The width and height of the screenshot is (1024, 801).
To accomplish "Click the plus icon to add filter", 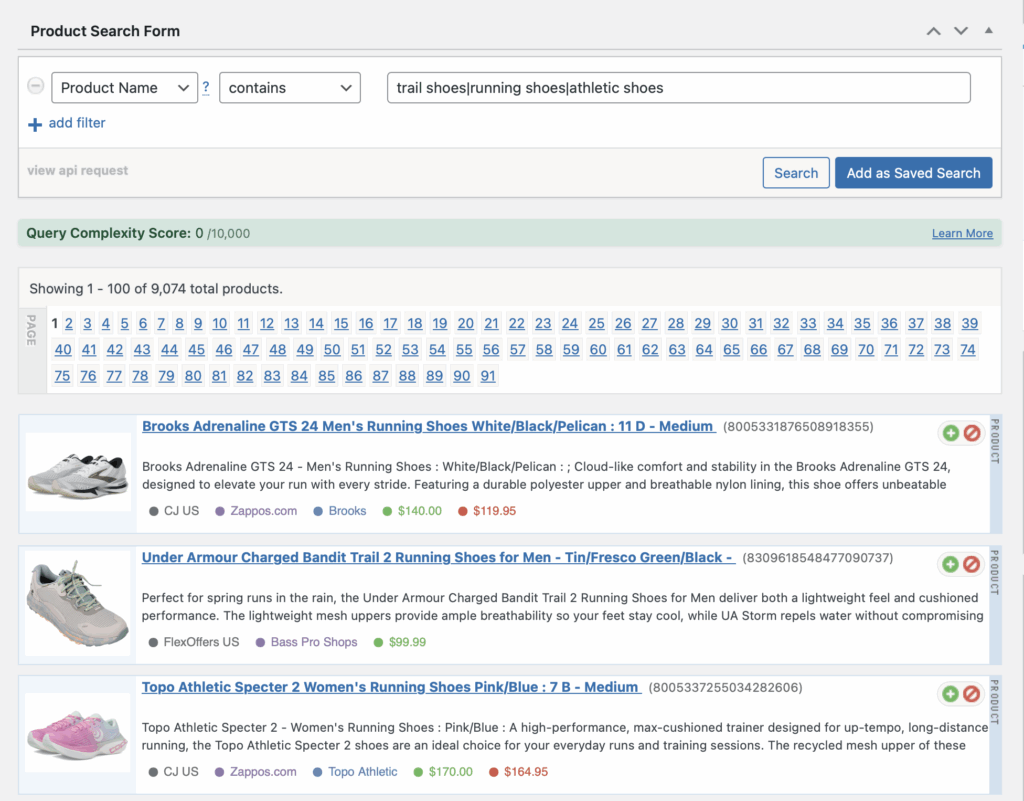I will (x=35, y=124).
